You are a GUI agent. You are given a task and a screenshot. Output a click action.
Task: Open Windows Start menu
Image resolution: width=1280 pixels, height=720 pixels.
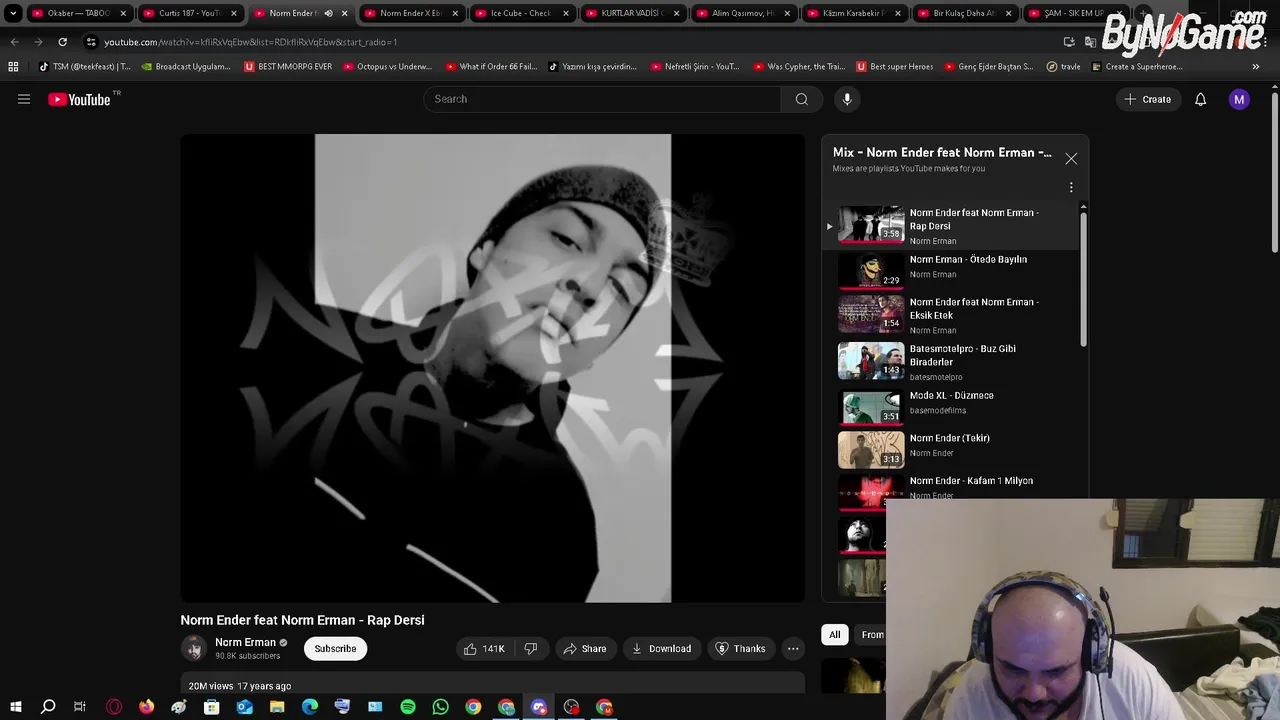point(15,707)
